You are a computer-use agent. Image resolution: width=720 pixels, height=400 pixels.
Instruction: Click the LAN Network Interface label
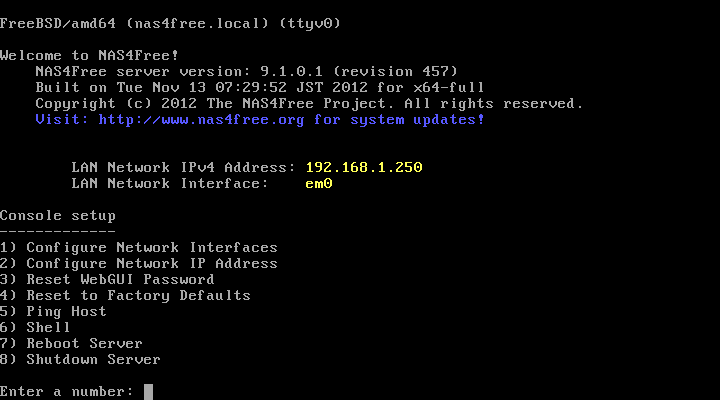click(170, 184)
